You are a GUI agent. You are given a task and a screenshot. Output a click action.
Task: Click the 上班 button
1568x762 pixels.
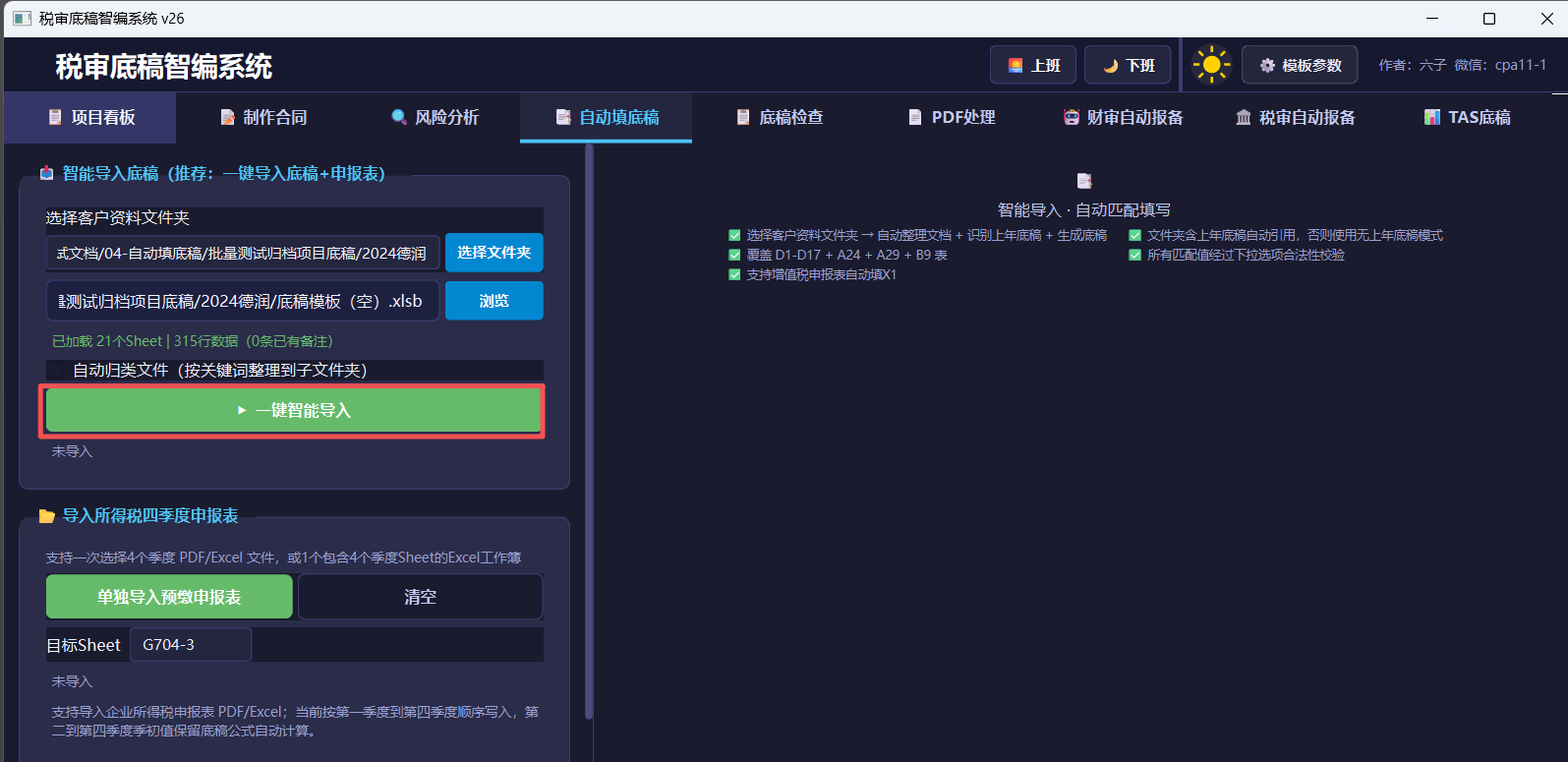tap(1033, 65)
